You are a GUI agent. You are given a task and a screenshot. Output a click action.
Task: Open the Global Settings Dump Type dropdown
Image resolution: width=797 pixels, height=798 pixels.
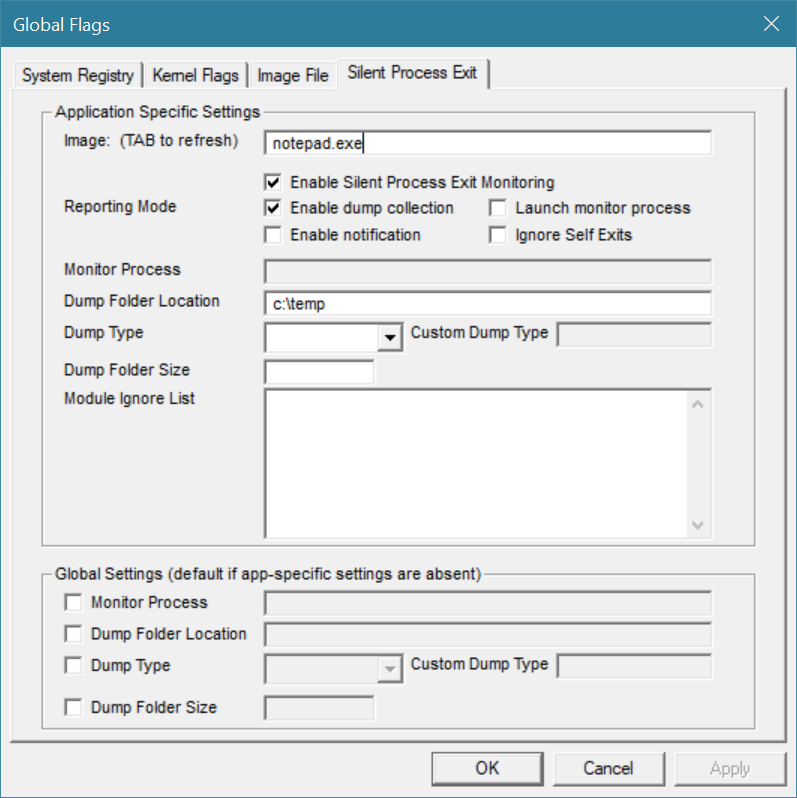pos(390,670)
